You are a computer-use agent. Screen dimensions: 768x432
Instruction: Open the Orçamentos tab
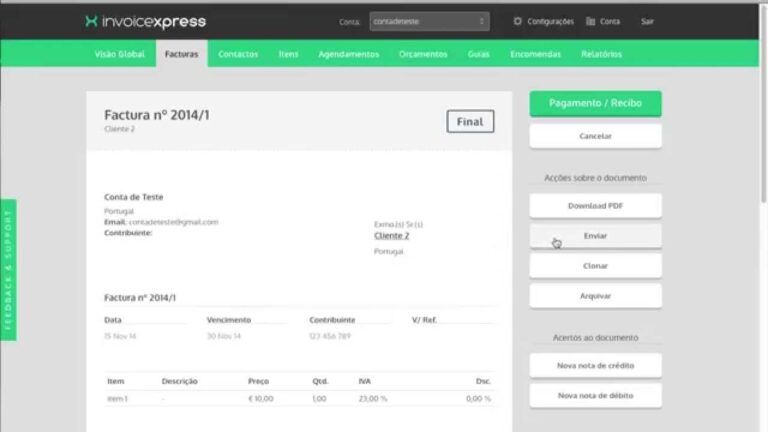tap(423, 54)
